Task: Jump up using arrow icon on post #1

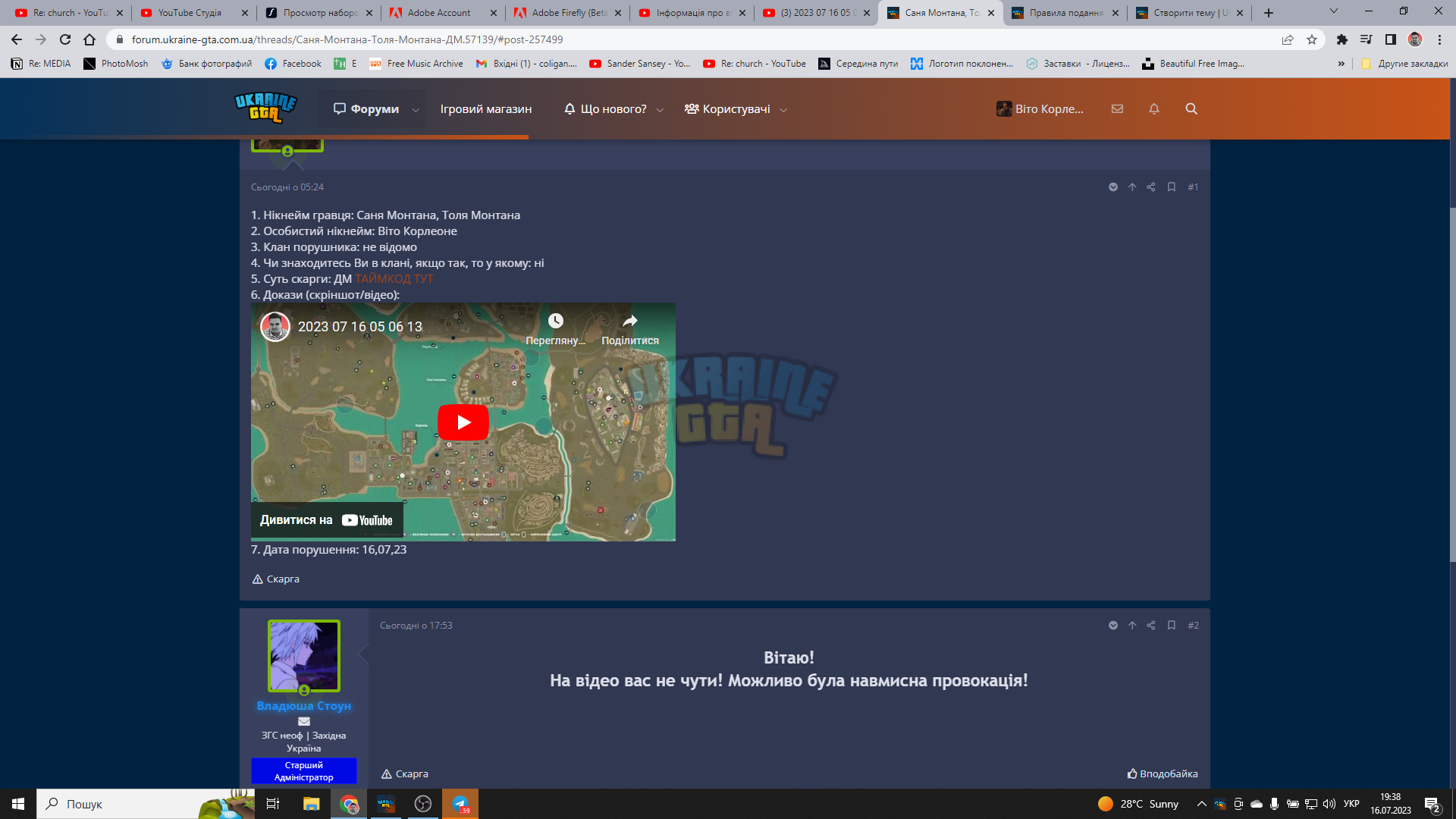Action: coord(1132,187)
